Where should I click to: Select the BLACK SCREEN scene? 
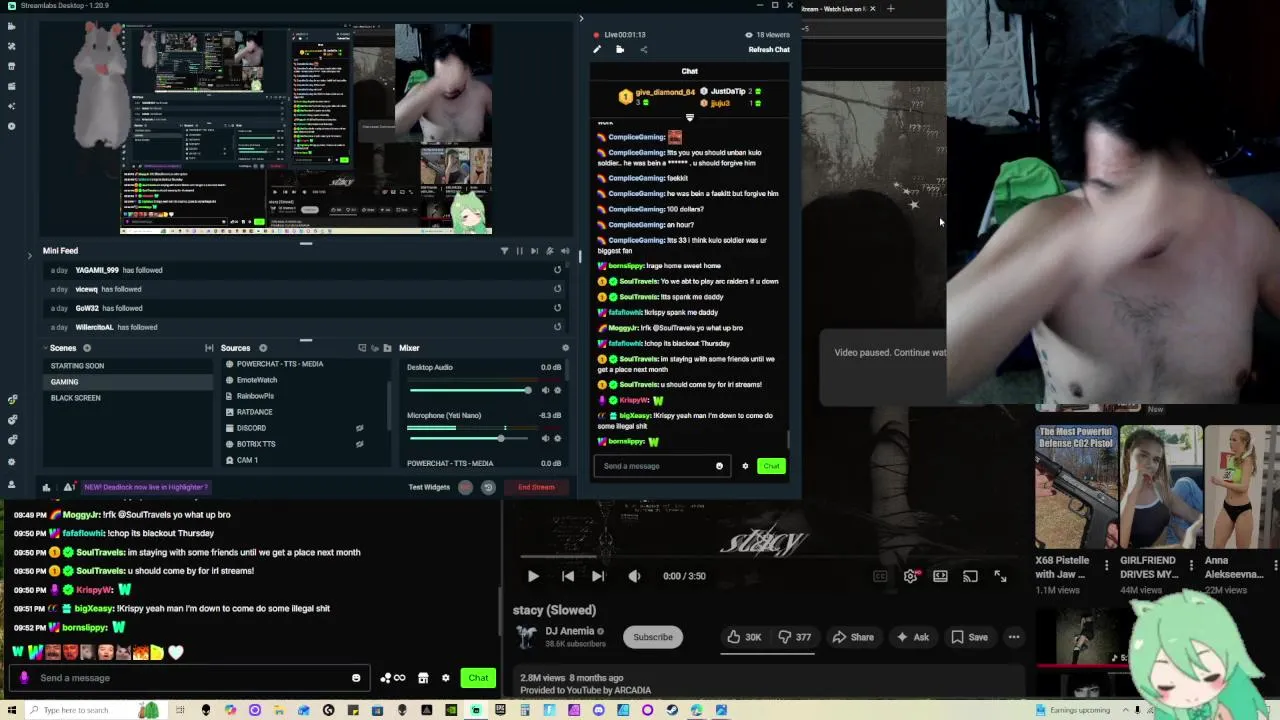click(x=129, y=398)
